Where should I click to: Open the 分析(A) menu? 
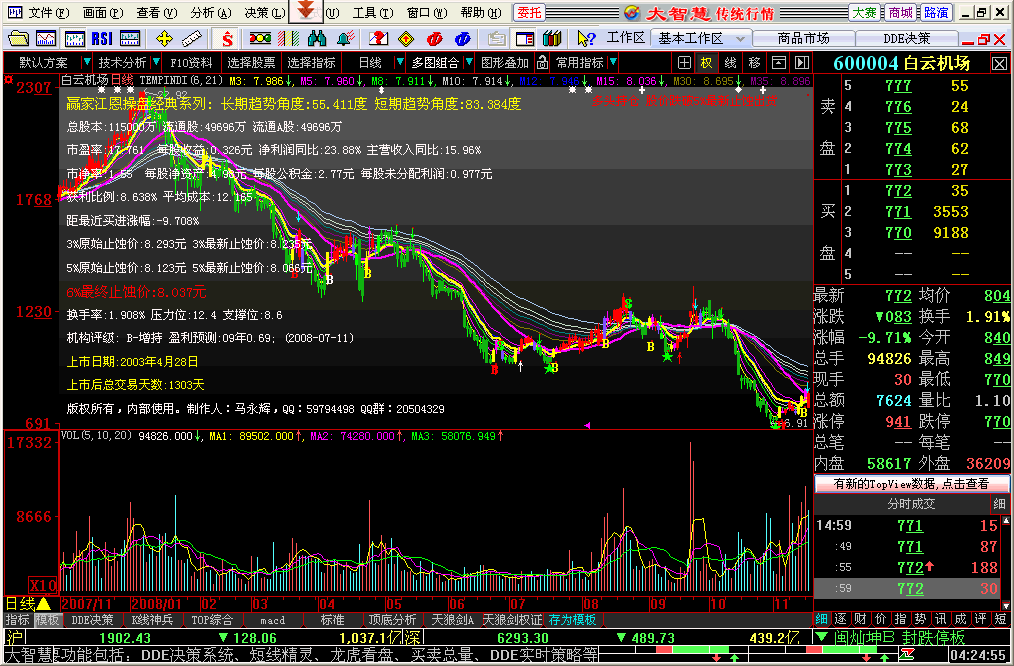pos(211,12)
